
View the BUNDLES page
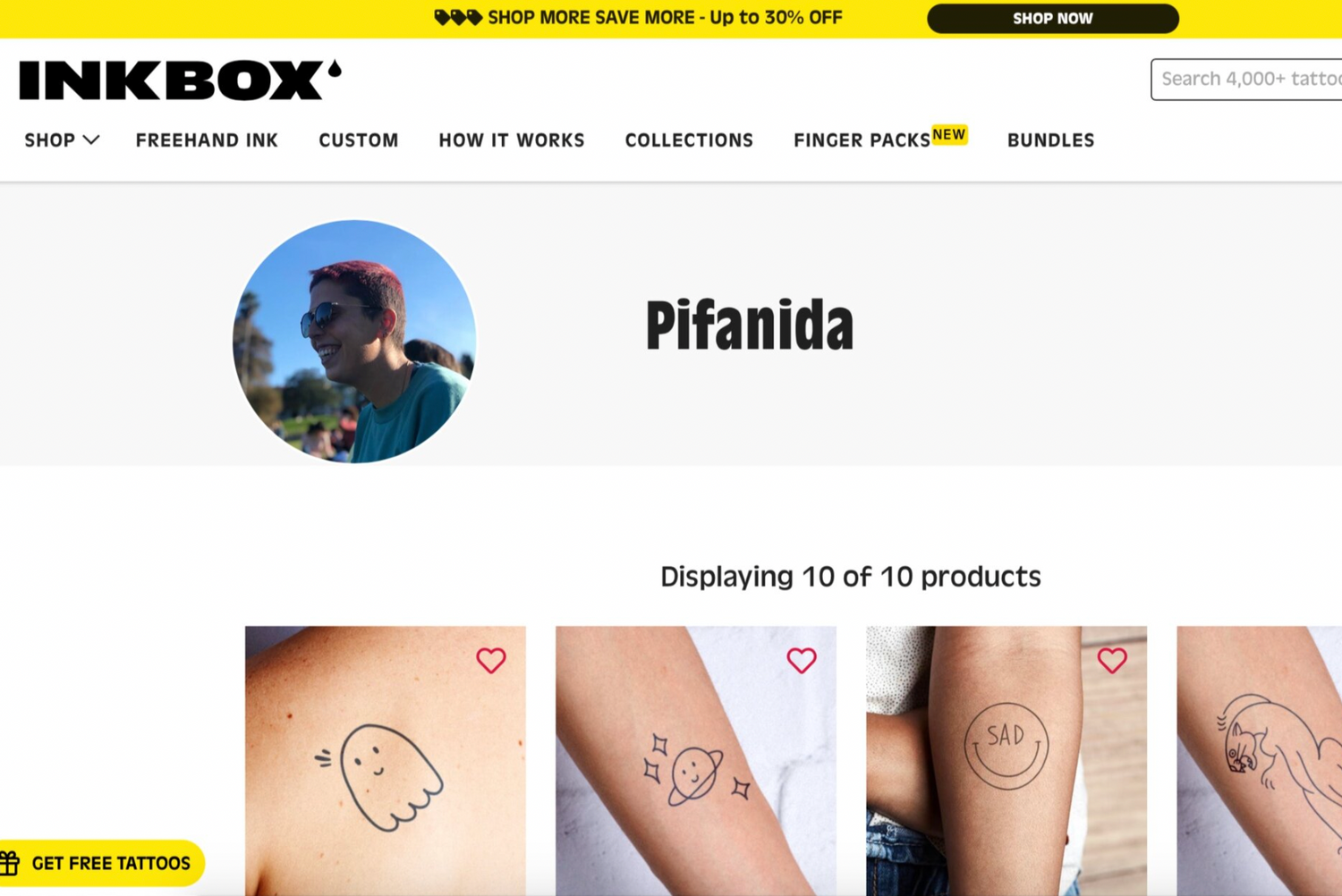1051,139
